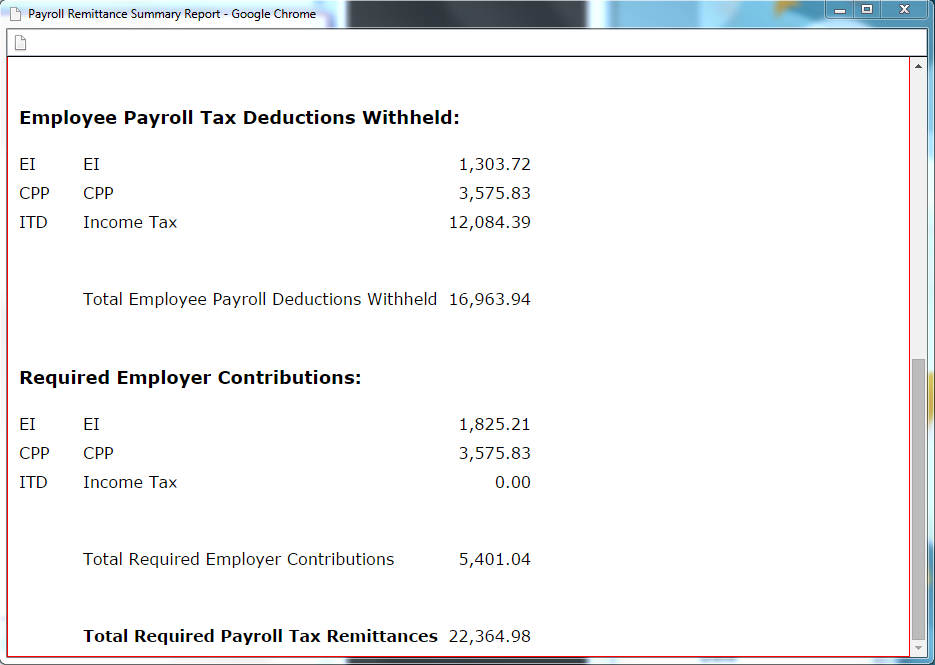Click the ITD label under employer contributions
The image size is (935, 665).
click(x=33, y=482)
